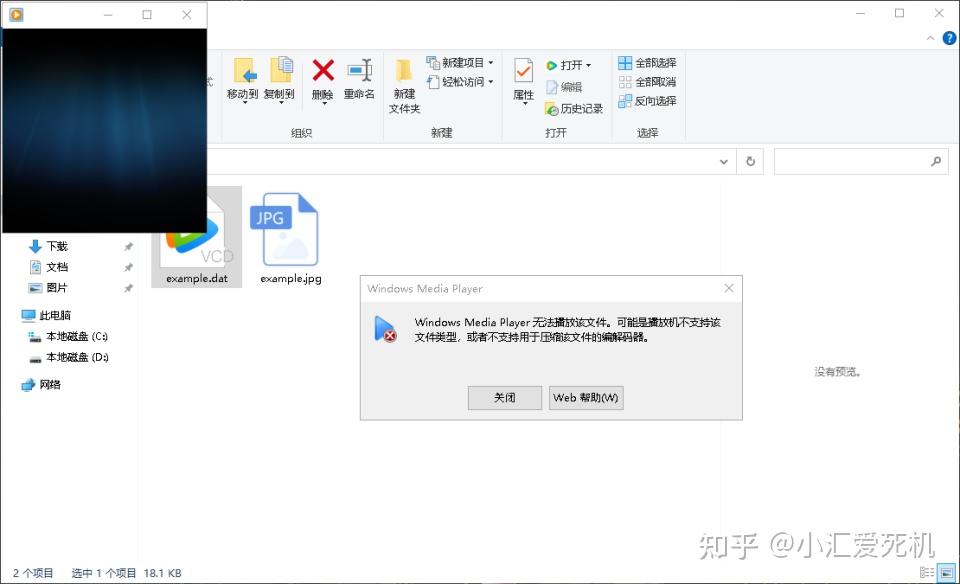This screenshot has width=960, height=584.
Task: Expand the address bar history dropdown
Action: click(x=723, y=161)
